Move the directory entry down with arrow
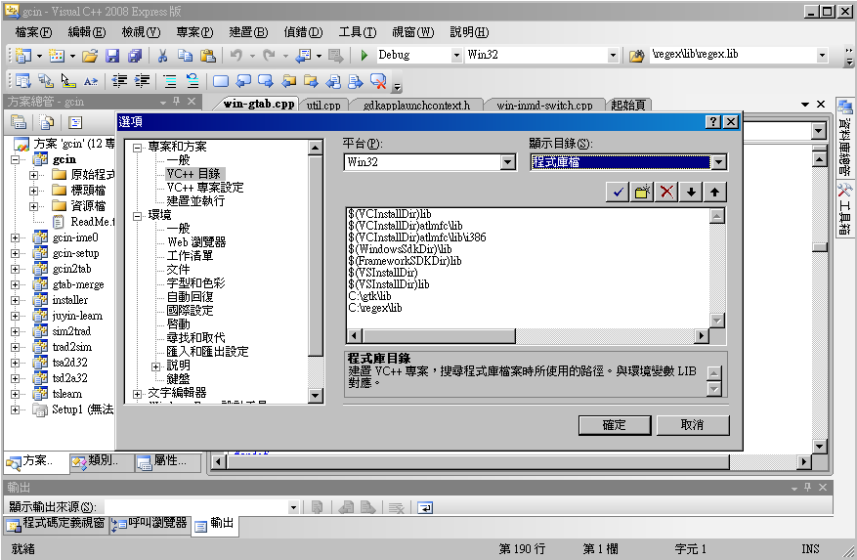Viewport: 857px width, 560px height. 691,191
